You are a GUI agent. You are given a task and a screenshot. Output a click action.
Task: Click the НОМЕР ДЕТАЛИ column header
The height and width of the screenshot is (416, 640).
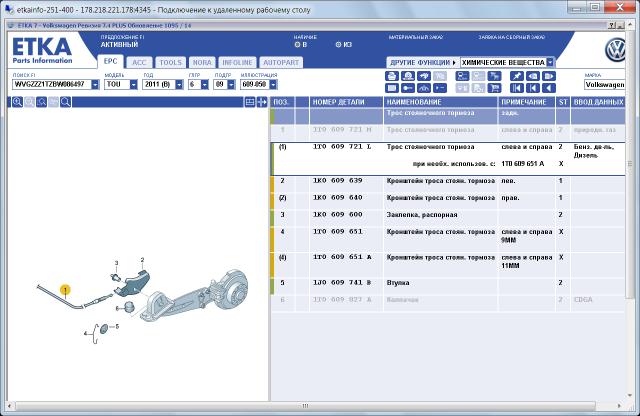(346, 102)
